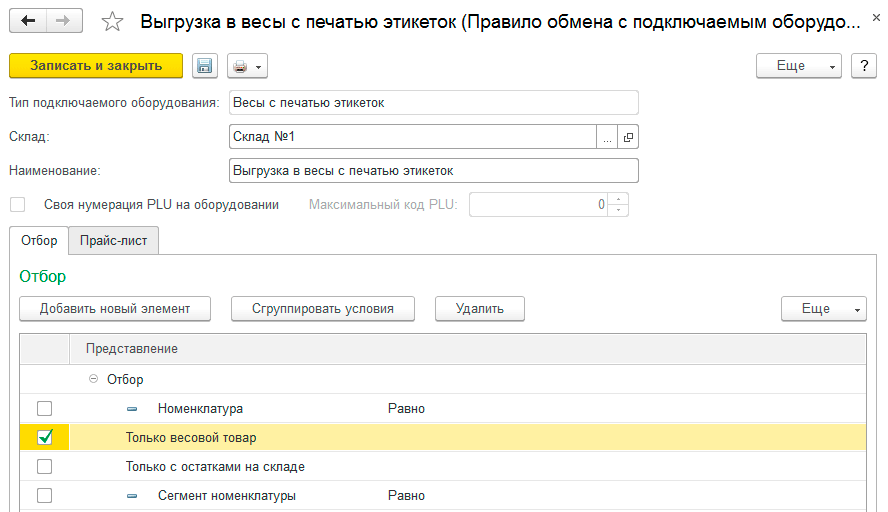Select the Отбор tab

point(39,241)
